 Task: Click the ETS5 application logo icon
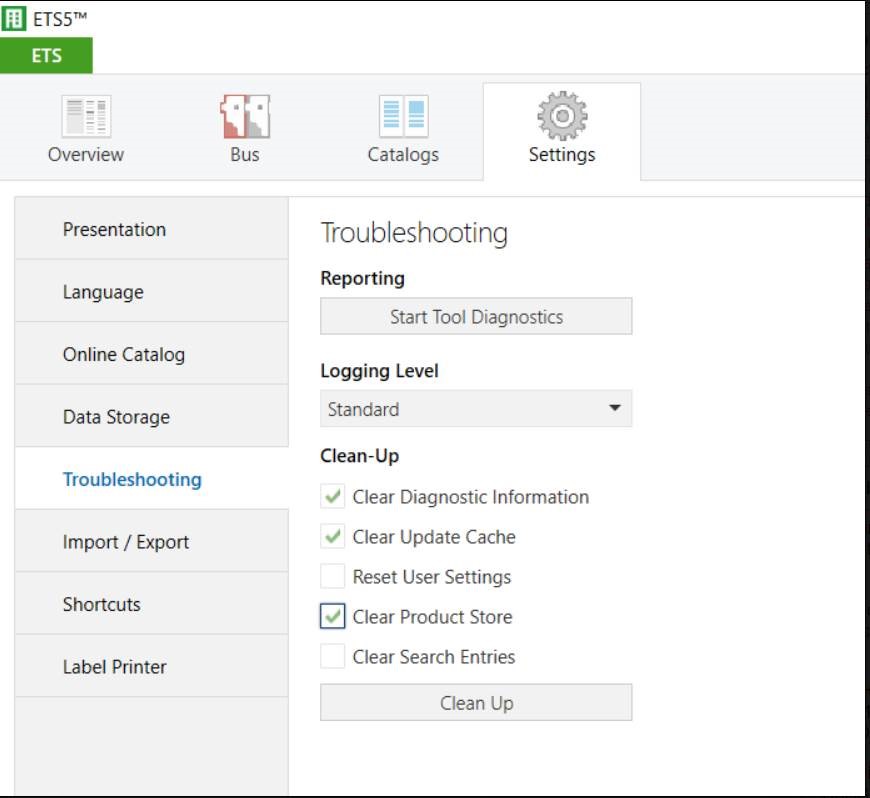(x=15, y=19)
